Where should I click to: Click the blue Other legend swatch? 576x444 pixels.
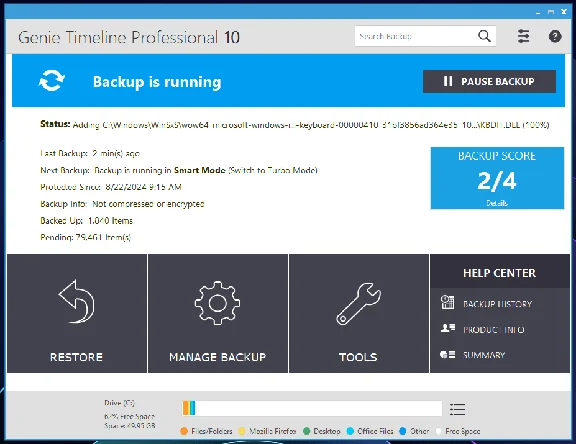[x=403, y=431]
